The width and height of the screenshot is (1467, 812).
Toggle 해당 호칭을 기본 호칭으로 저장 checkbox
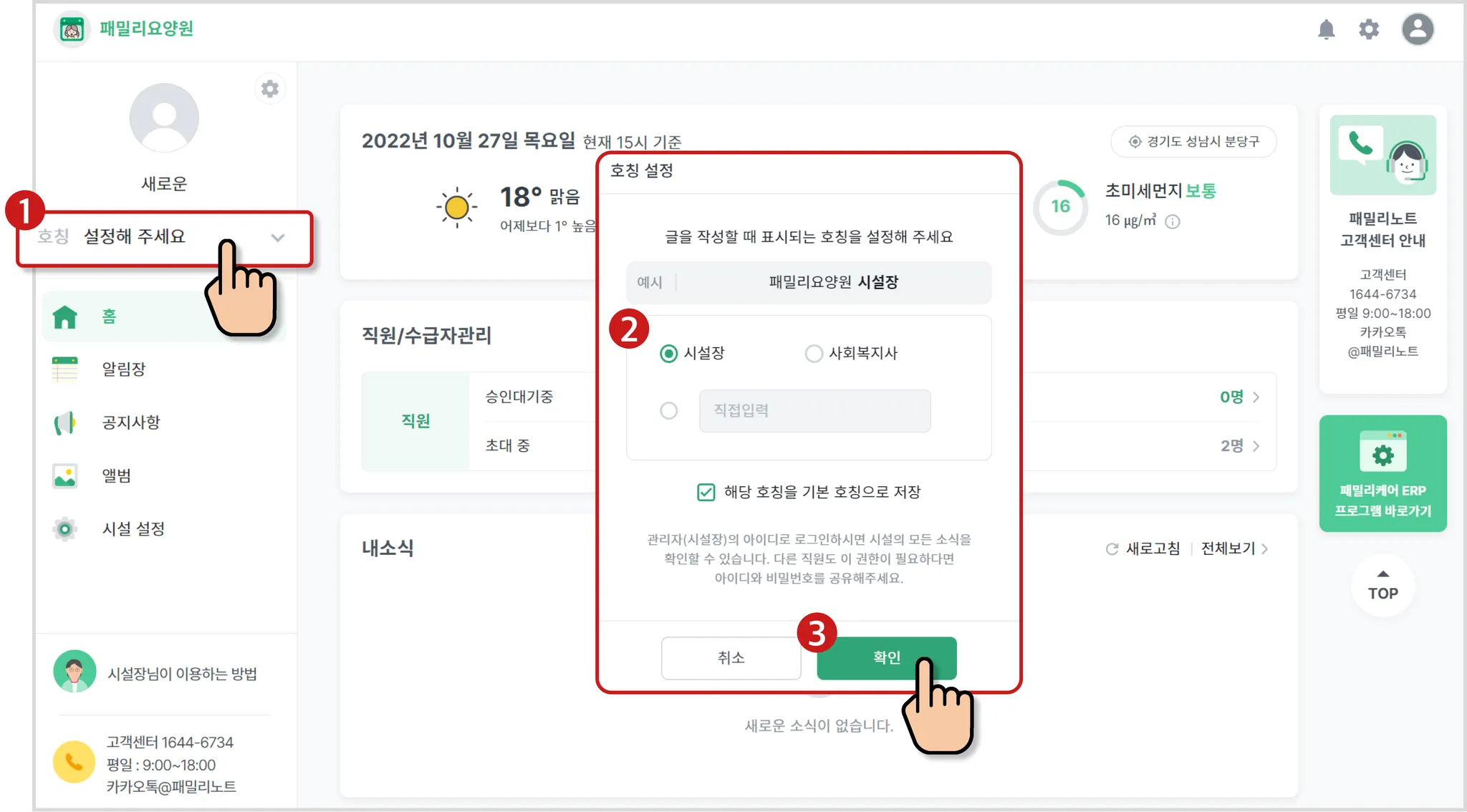click(706, 492)
